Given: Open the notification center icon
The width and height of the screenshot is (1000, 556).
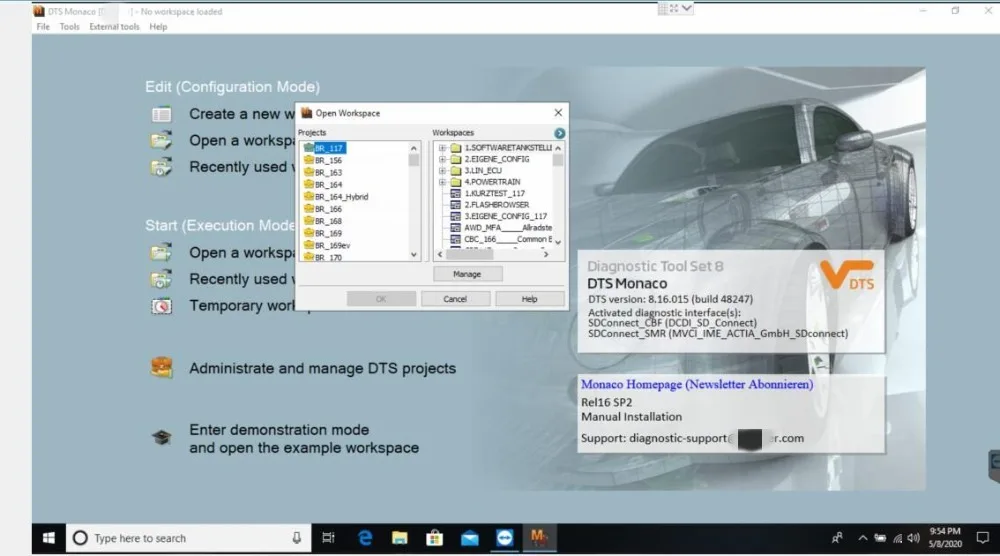Looking at the screenshot, I should [x=983, y=538].
